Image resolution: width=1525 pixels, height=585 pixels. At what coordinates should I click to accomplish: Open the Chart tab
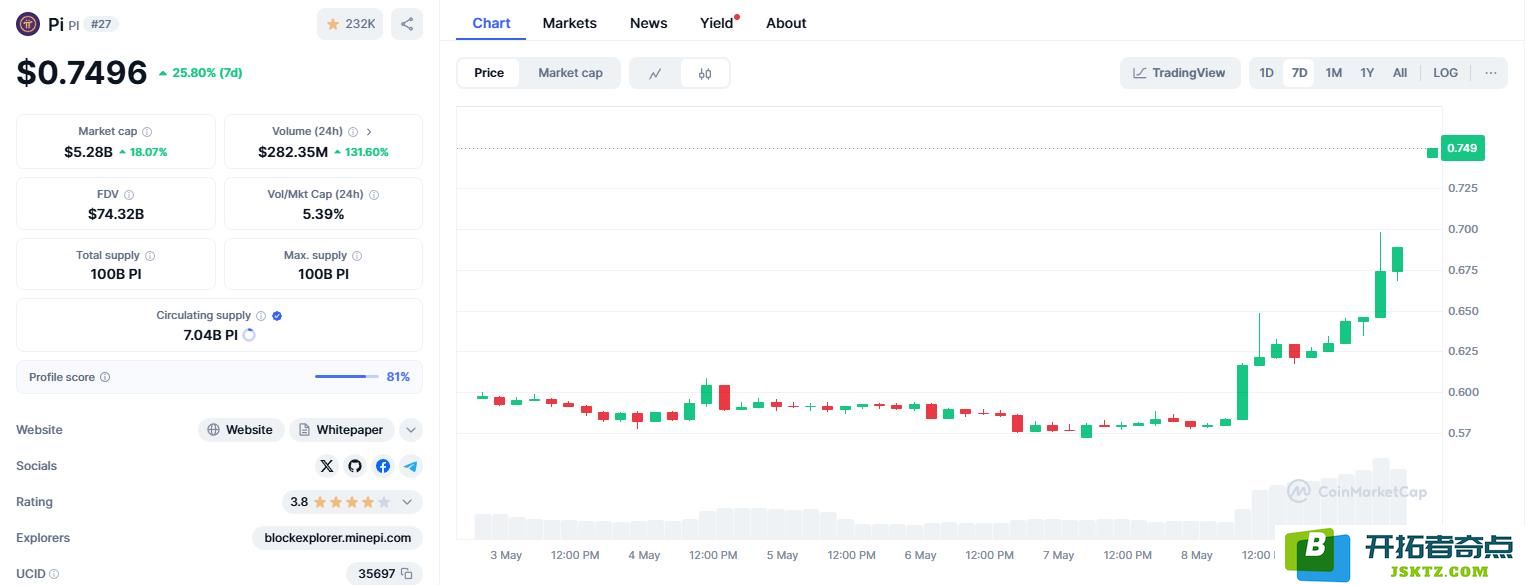[x=491, y=23]
